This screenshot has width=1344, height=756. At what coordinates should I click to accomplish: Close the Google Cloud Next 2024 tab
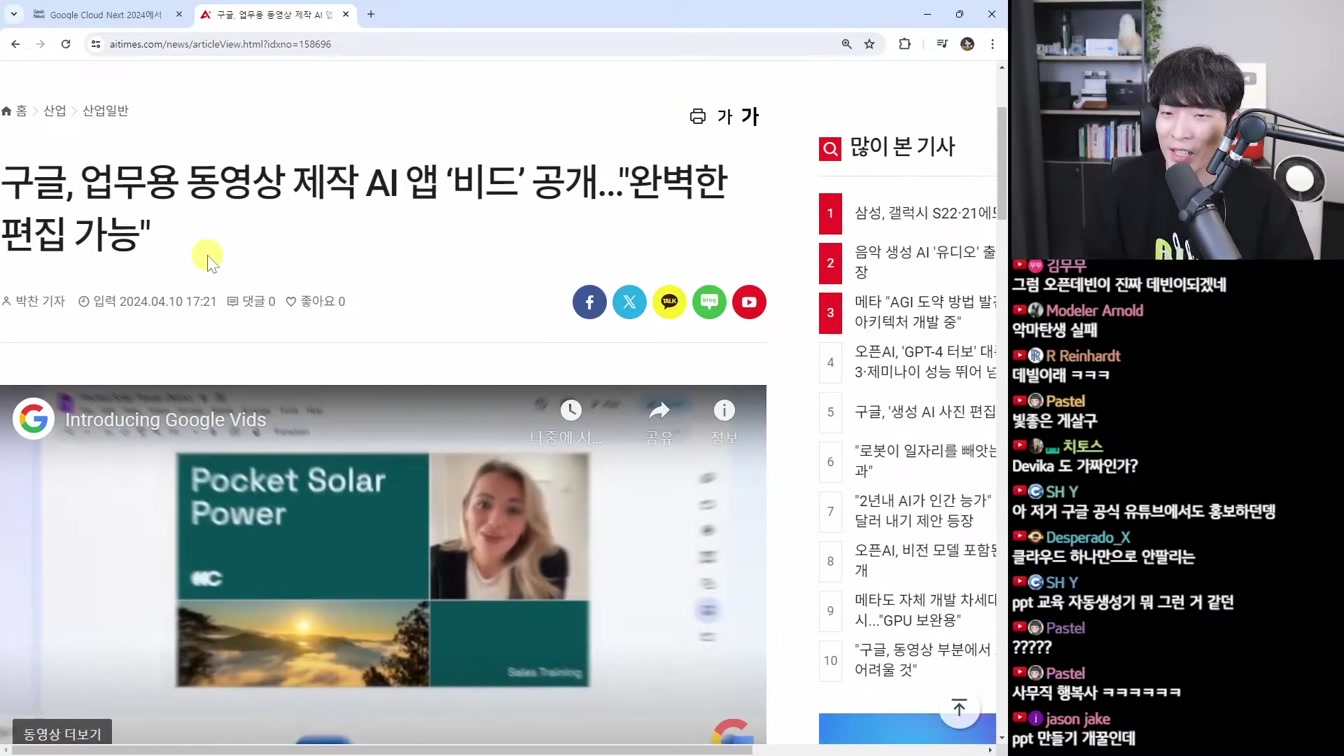pyautogui.click(x=179, y=14)
